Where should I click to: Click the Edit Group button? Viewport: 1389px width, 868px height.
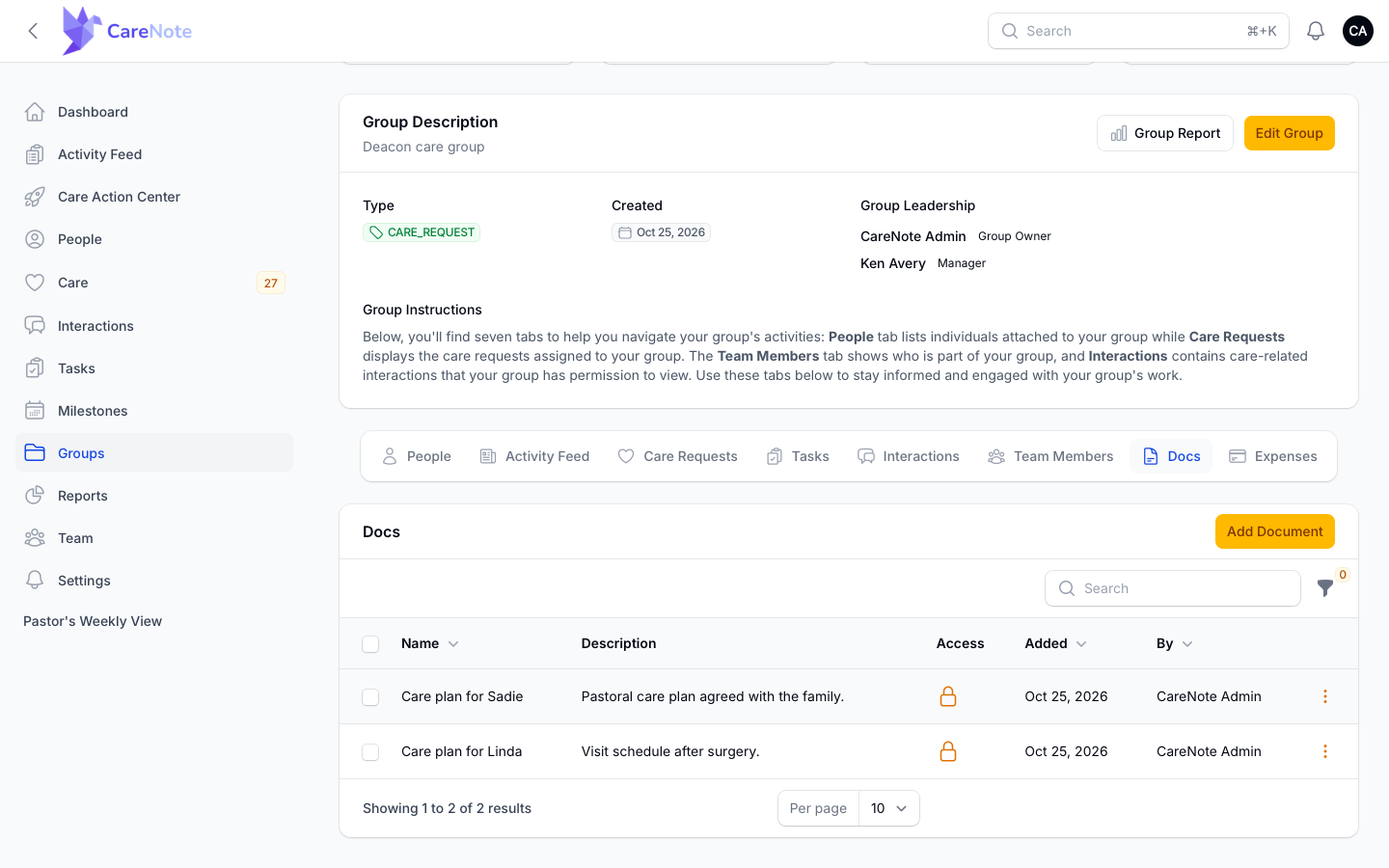click(1290, 133)
